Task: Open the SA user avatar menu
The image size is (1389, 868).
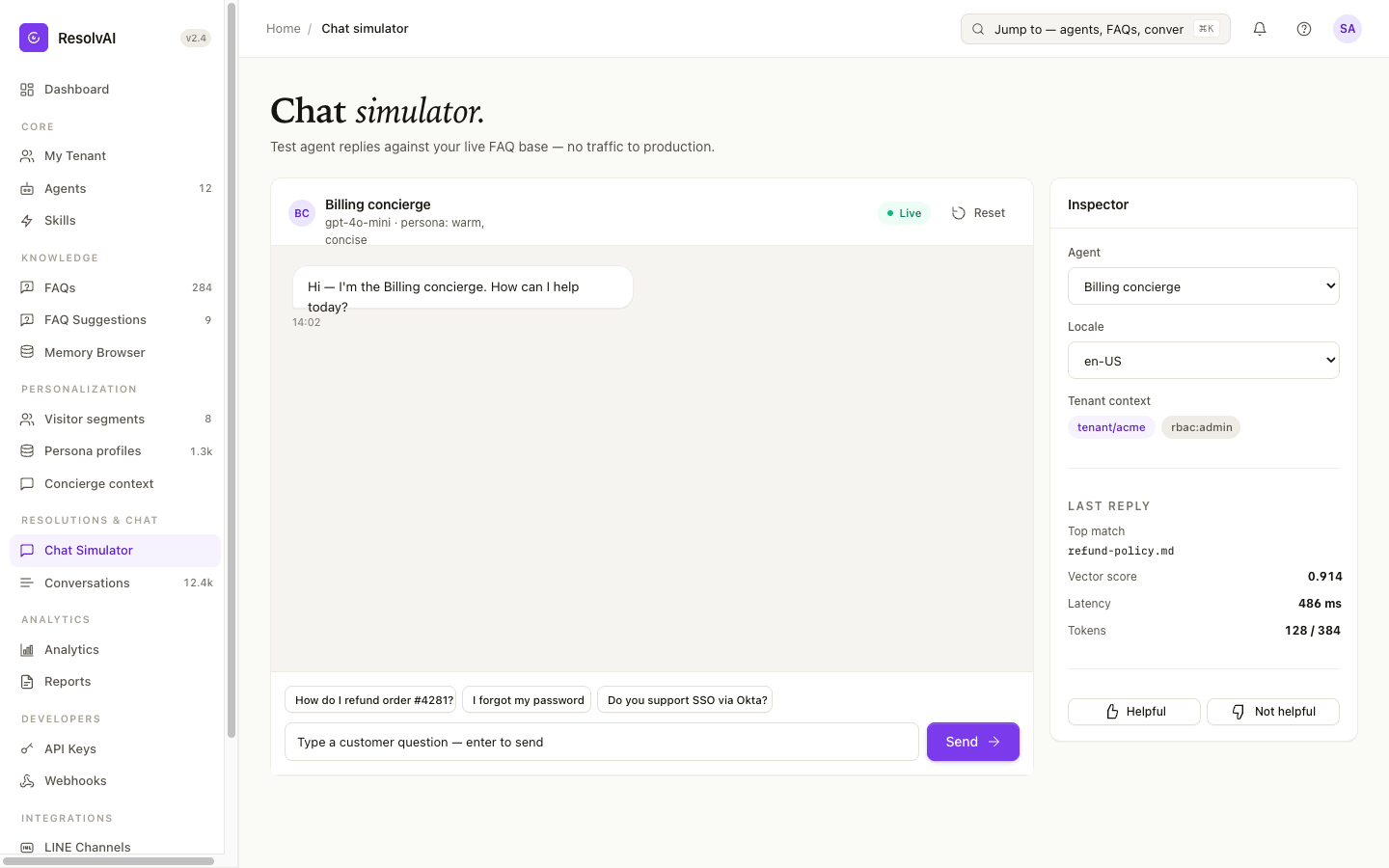Action: (x=1348, y=29)
